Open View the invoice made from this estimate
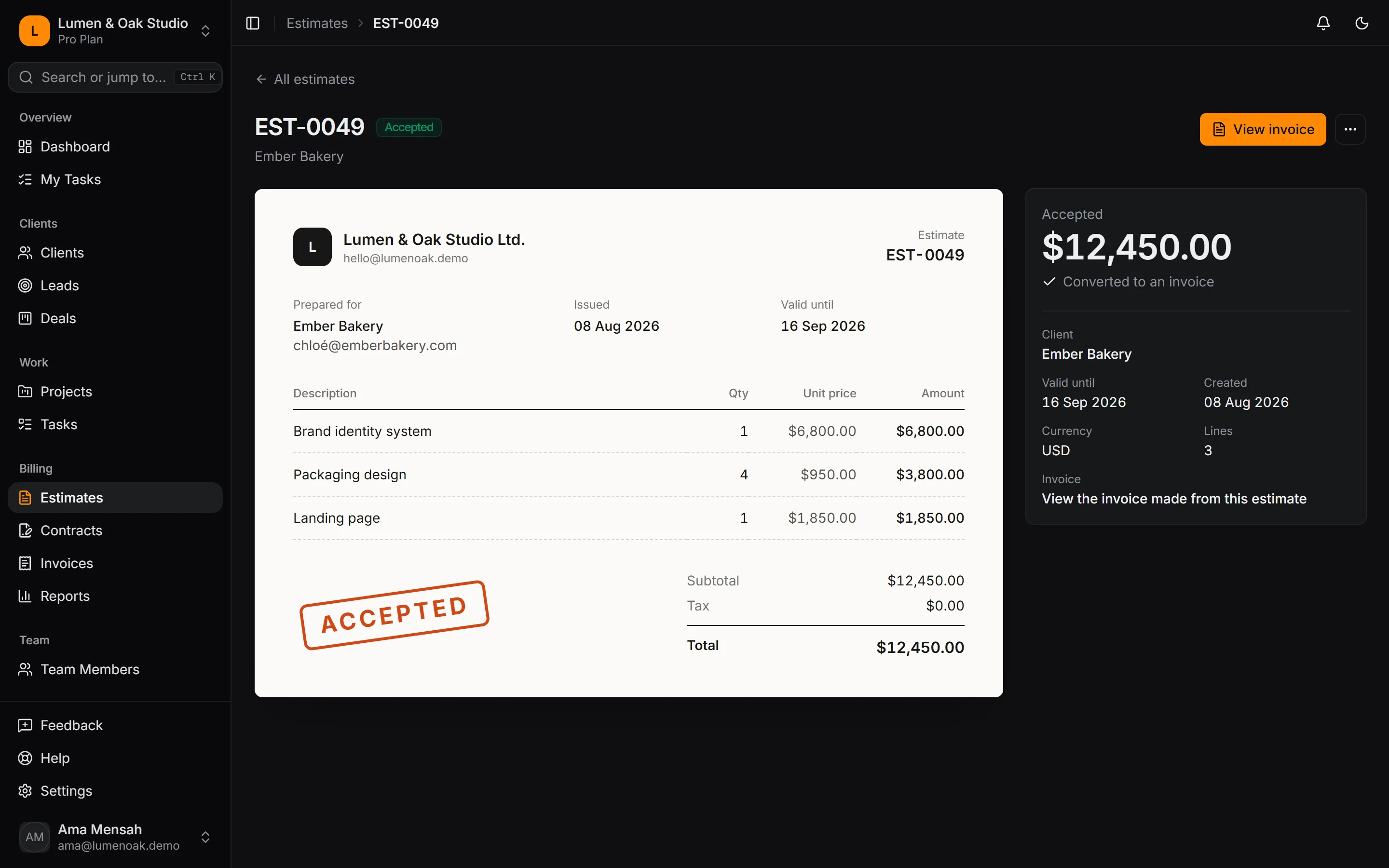 (x=1174, y=498)
